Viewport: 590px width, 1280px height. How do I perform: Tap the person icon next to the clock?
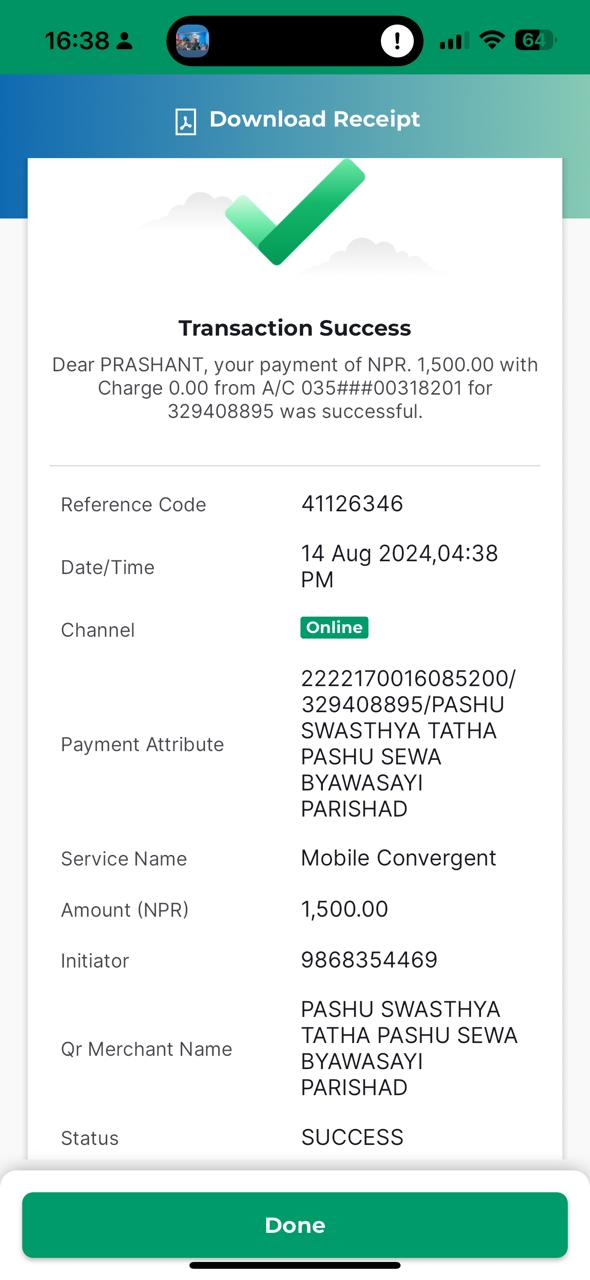click(x=124, y=41)
